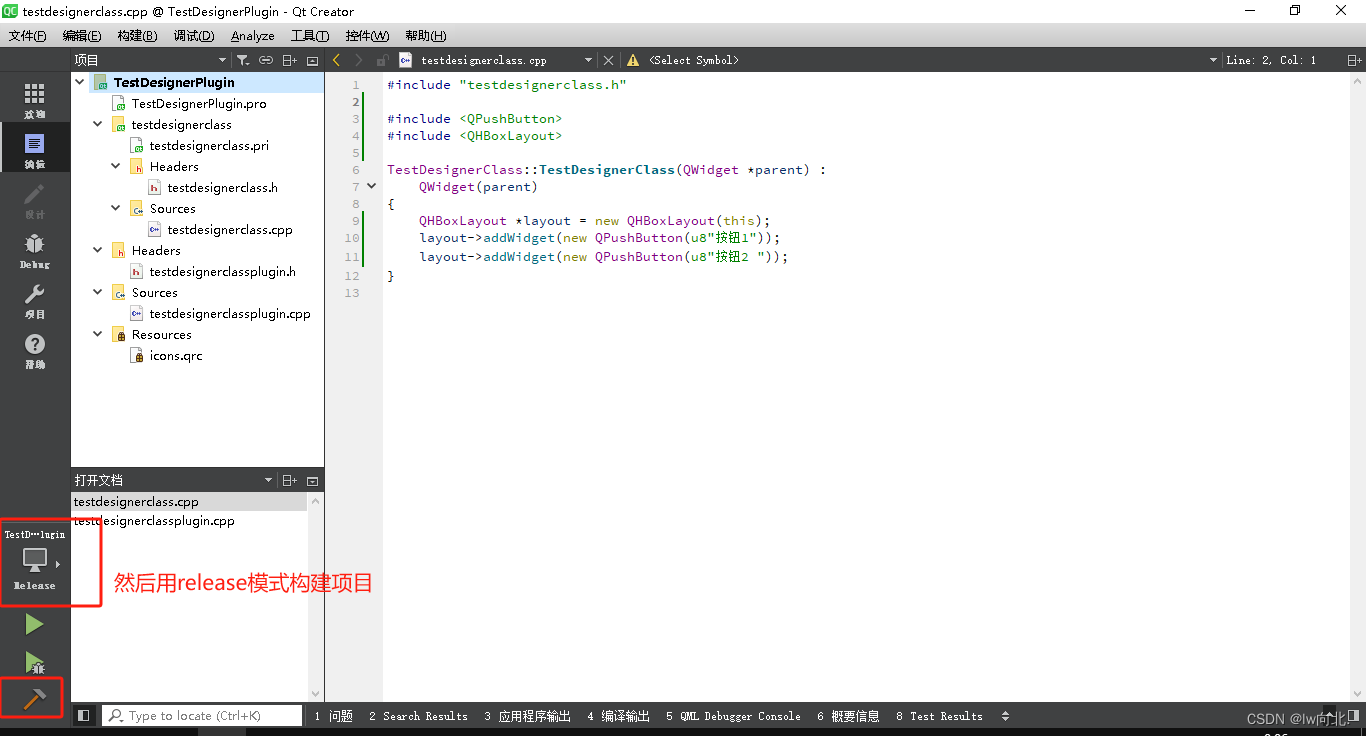This screenshot has width=1366, height=736.
Task: Collapse the Resources folder node
Action: click(98, 334)
